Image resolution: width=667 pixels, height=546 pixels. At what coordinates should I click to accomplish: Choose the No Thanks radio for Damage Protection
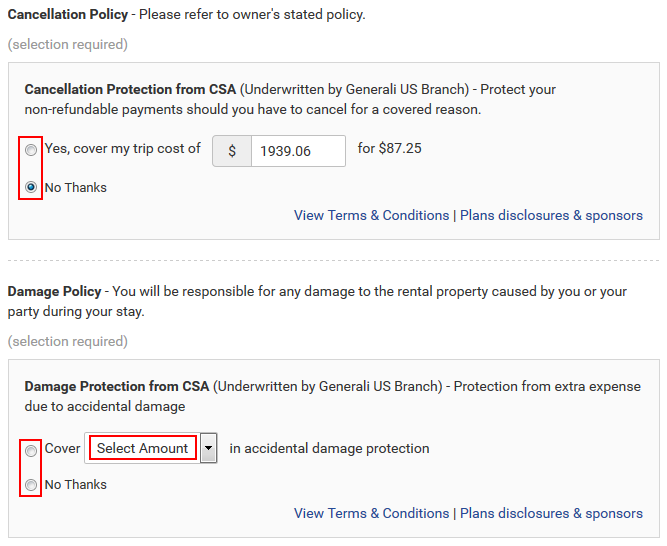[32, 485]
